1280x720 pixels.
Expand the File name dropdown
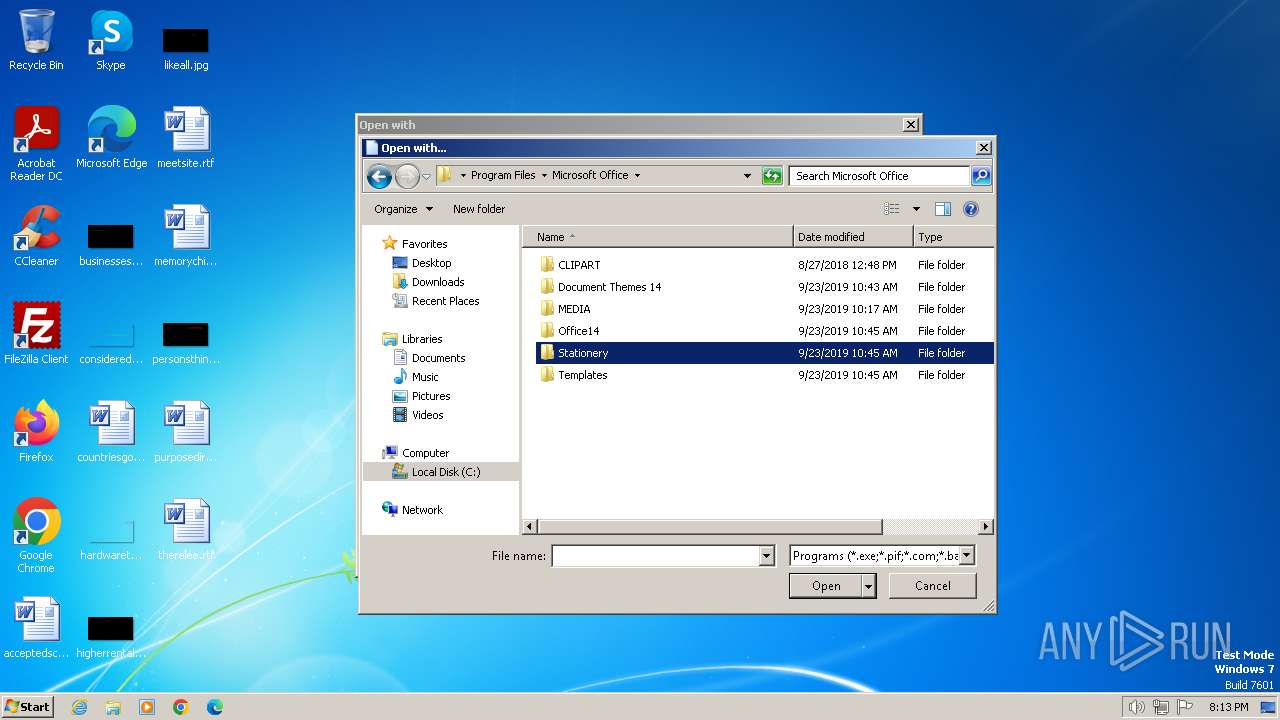coord(767,556)
